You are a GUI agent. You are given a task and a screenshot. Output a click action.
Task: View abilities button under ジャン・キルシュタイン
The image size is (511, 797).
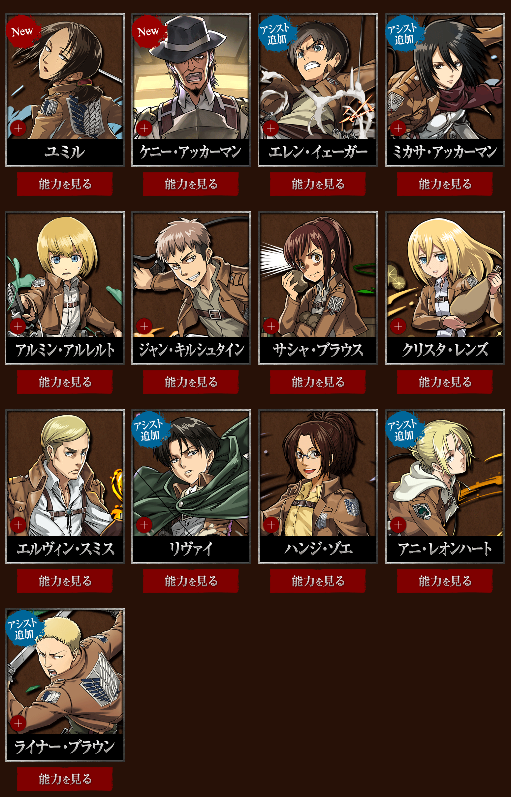191,382
